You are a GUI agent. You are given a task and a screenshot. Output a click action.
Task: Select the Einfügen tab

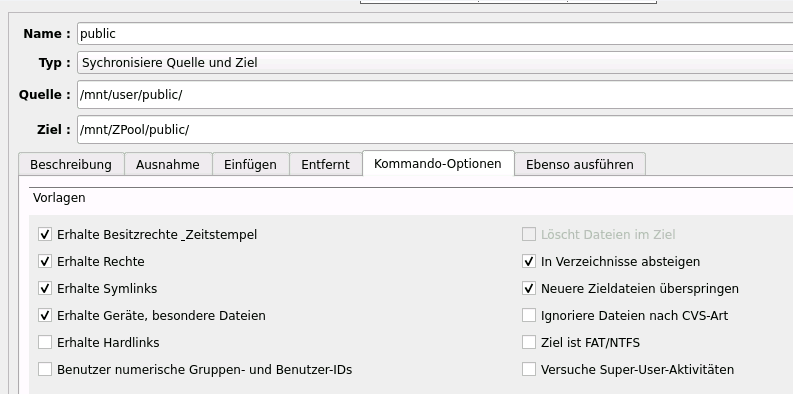250,164
